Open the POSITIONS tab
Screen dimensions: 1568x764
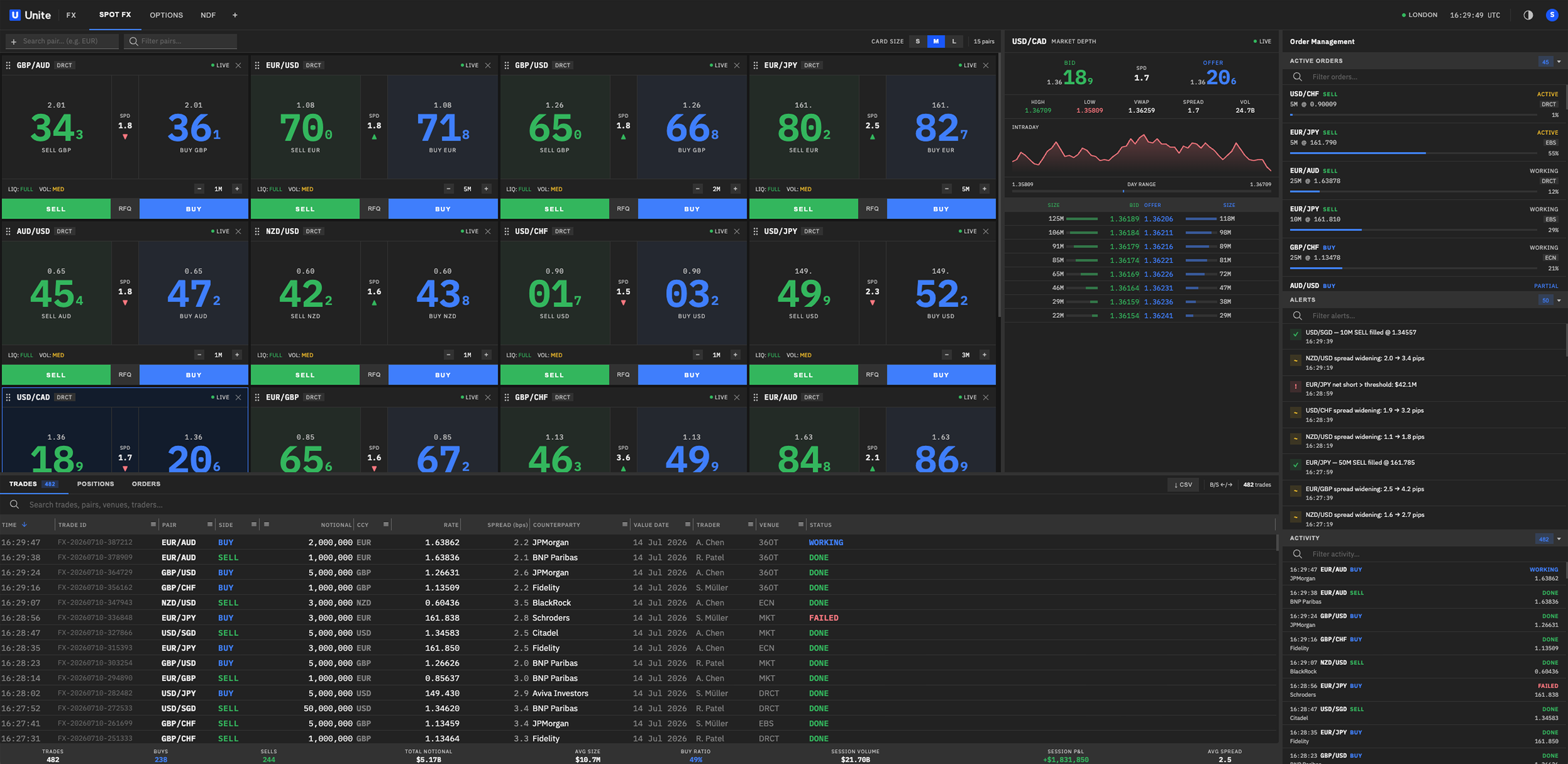95,484
